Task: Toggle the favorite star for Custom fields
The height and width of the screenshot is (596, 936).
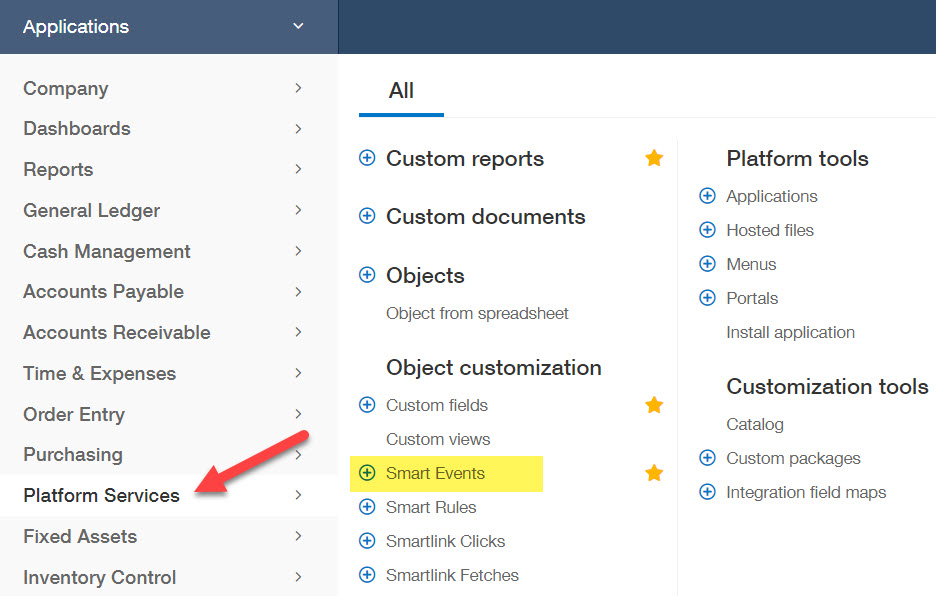Action: 654,405
